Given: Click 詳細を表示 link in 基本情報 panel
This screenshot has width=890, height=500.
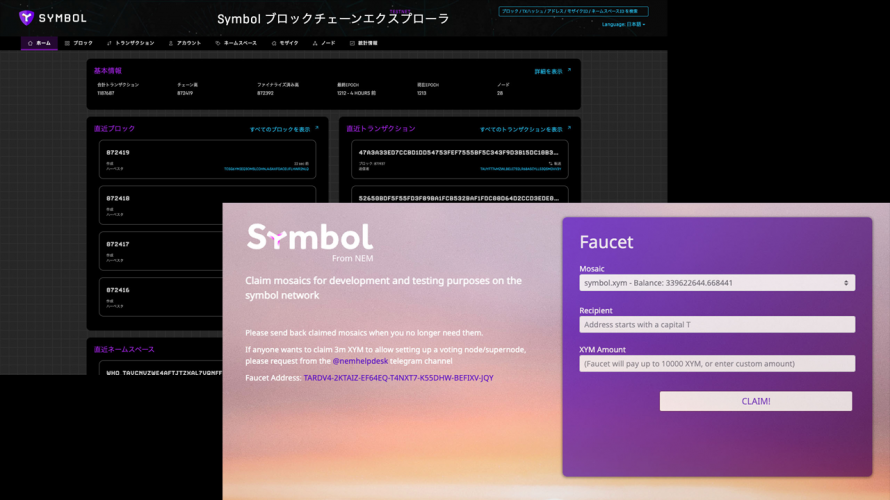Looking at the screenshot, I should (x=548, y=72).
